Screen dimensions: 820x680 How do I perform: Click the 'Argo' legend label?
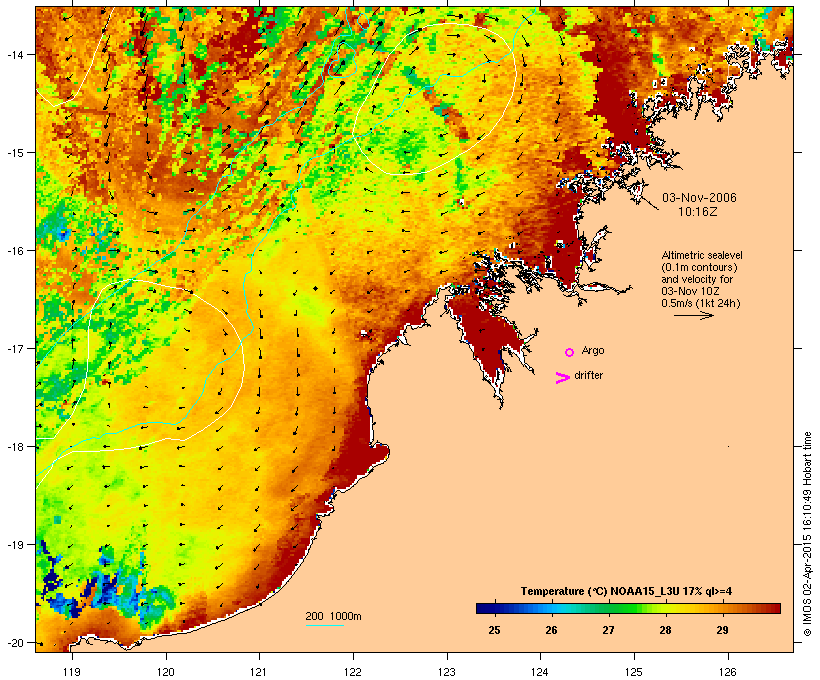coord(593,350)
